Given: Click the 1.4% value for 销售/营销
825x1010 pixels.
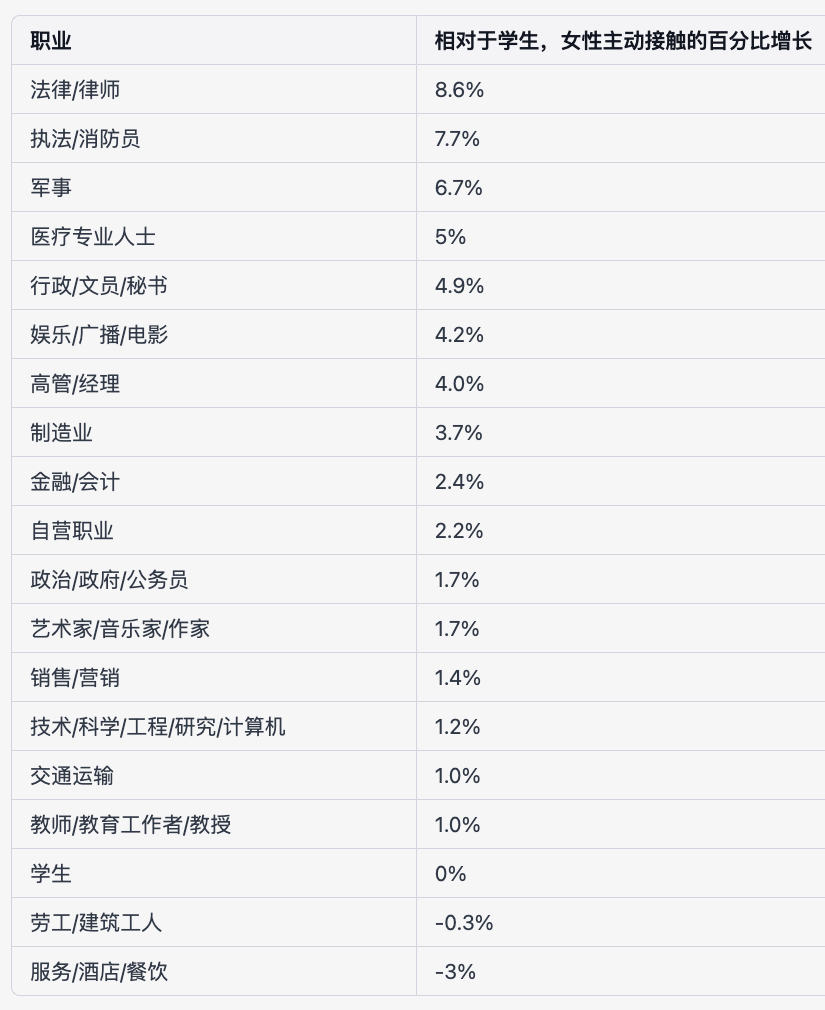Looking at the screenshot, I should point(458,678).
